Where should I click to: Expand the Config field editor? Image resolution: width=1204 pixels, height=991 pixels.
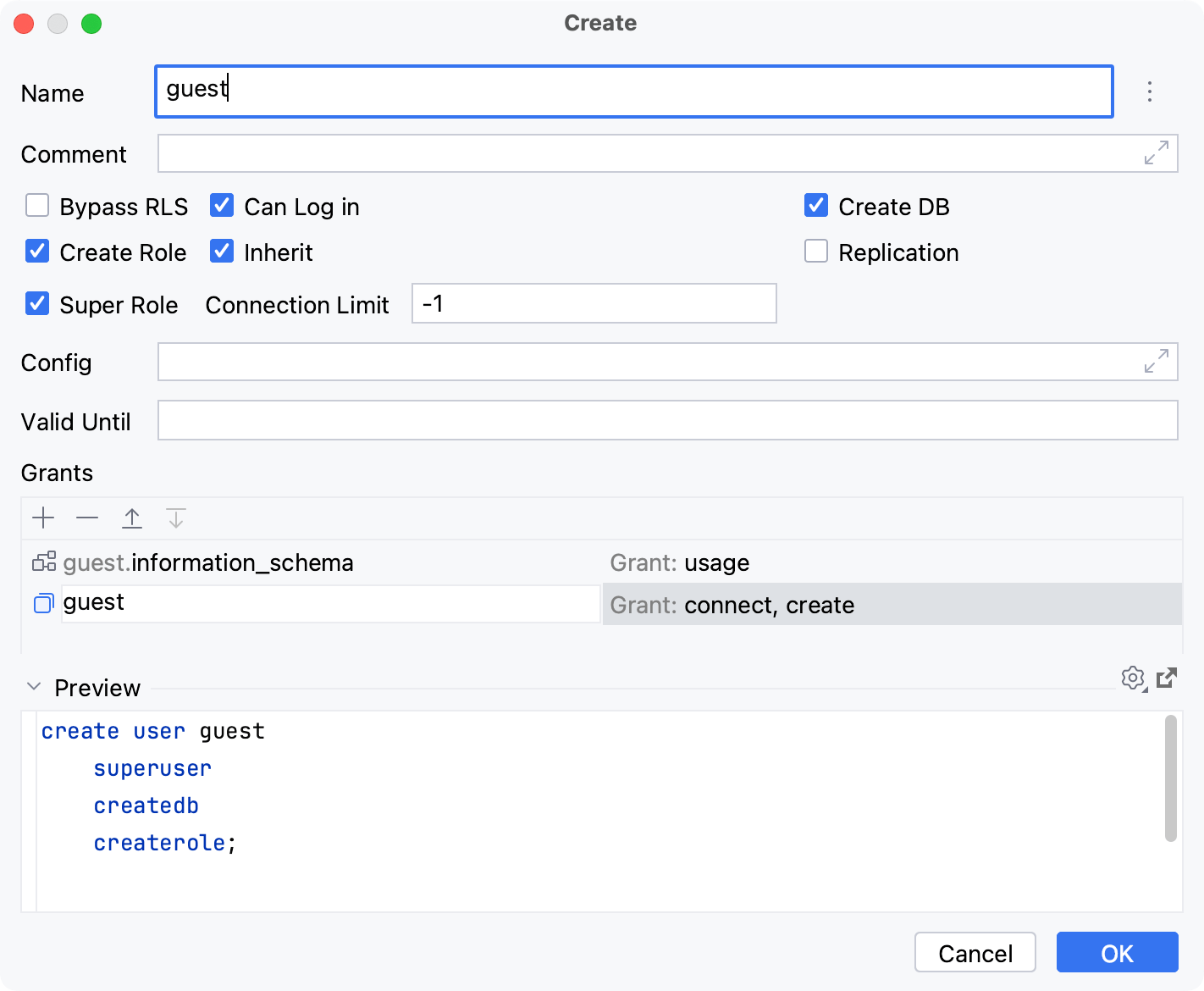pyautogui.click(x=1155, y=362)
